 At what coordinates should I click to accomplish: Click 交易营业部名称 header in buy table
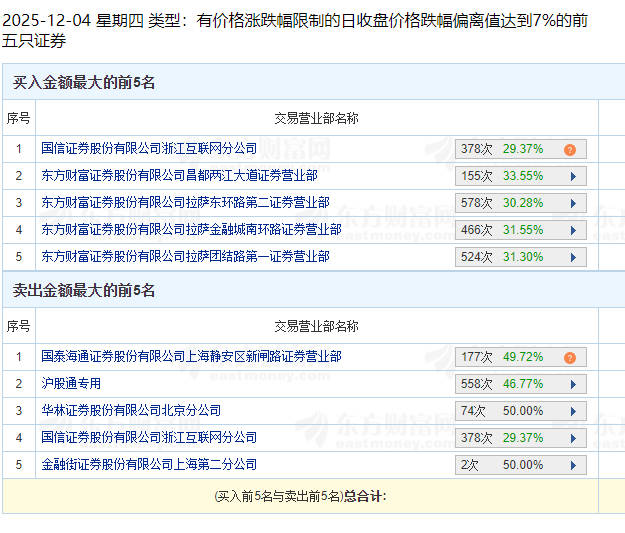click(x=316, y=118)
